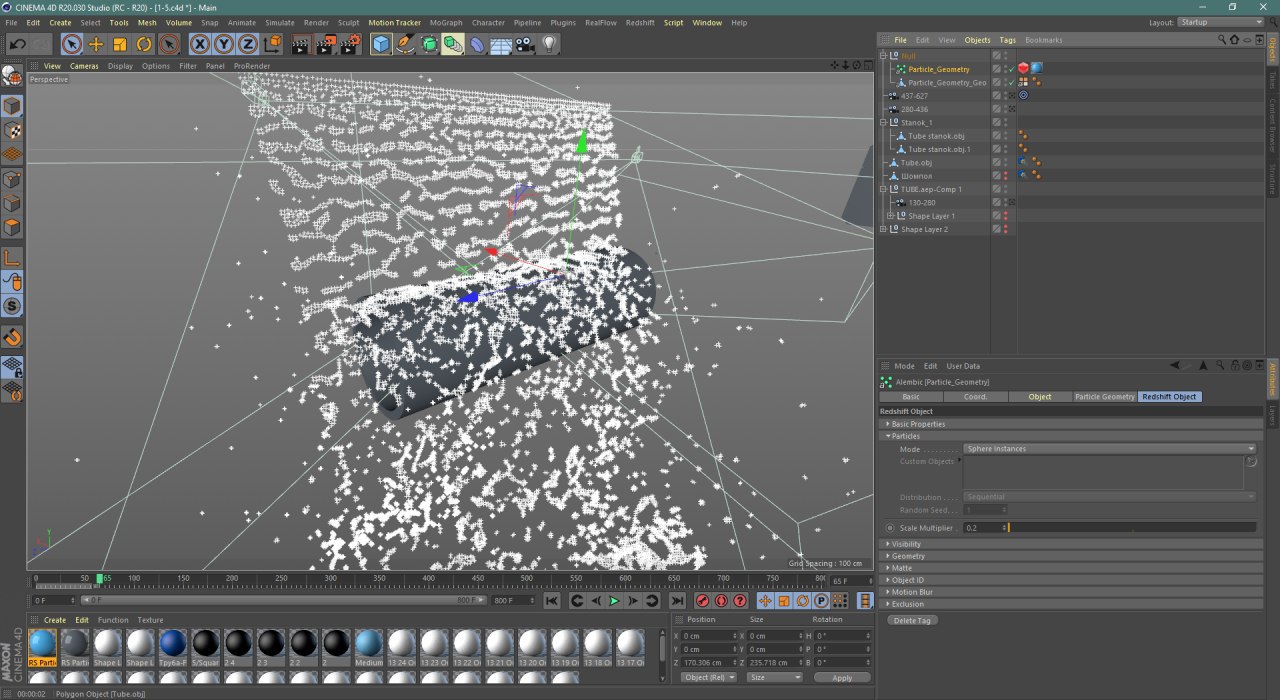Select the Medium material thumbnail
The image size is (1280, 700).
pos(369,648)
